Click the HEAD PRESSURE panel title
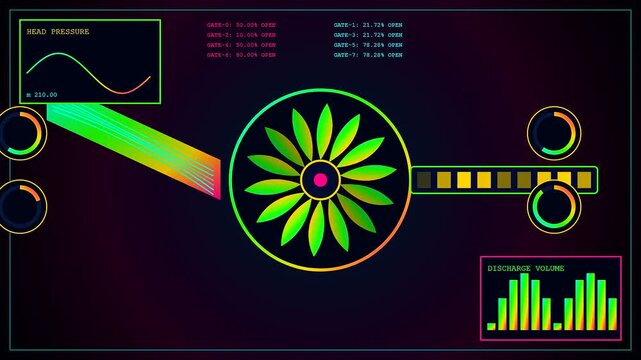The image size is (641, 360). [58, 31]
